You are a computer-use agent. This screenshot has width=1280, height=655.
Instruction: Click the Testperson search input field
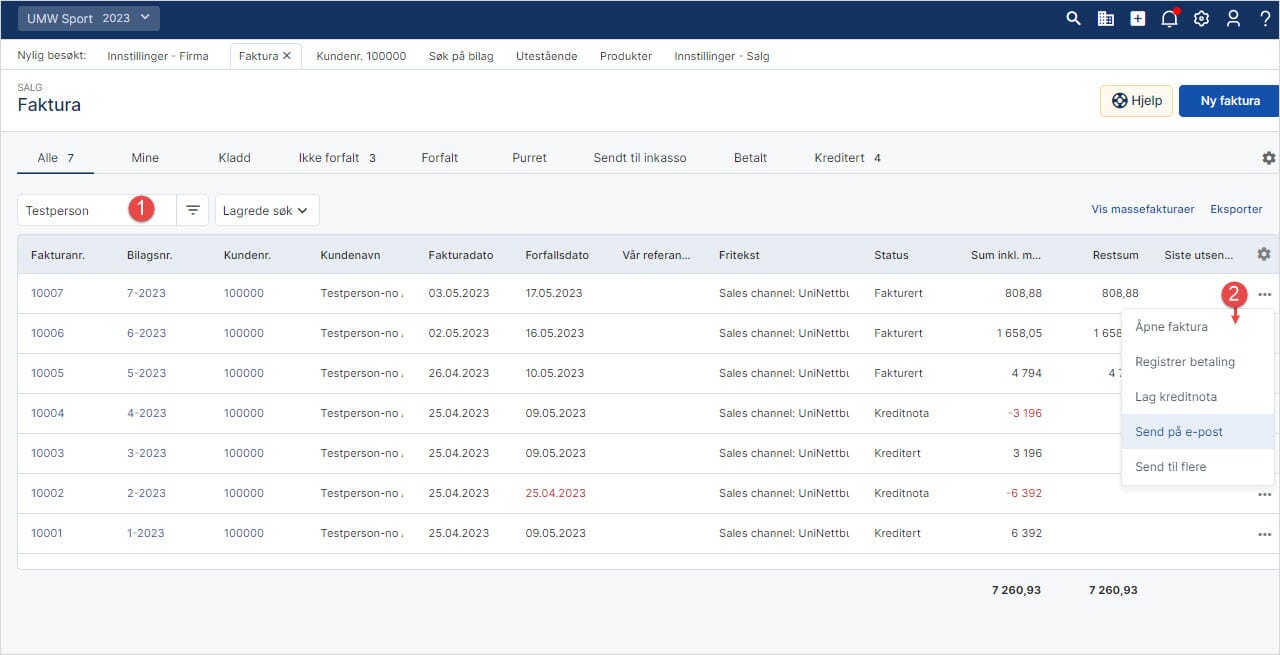(x=75, y=210)
